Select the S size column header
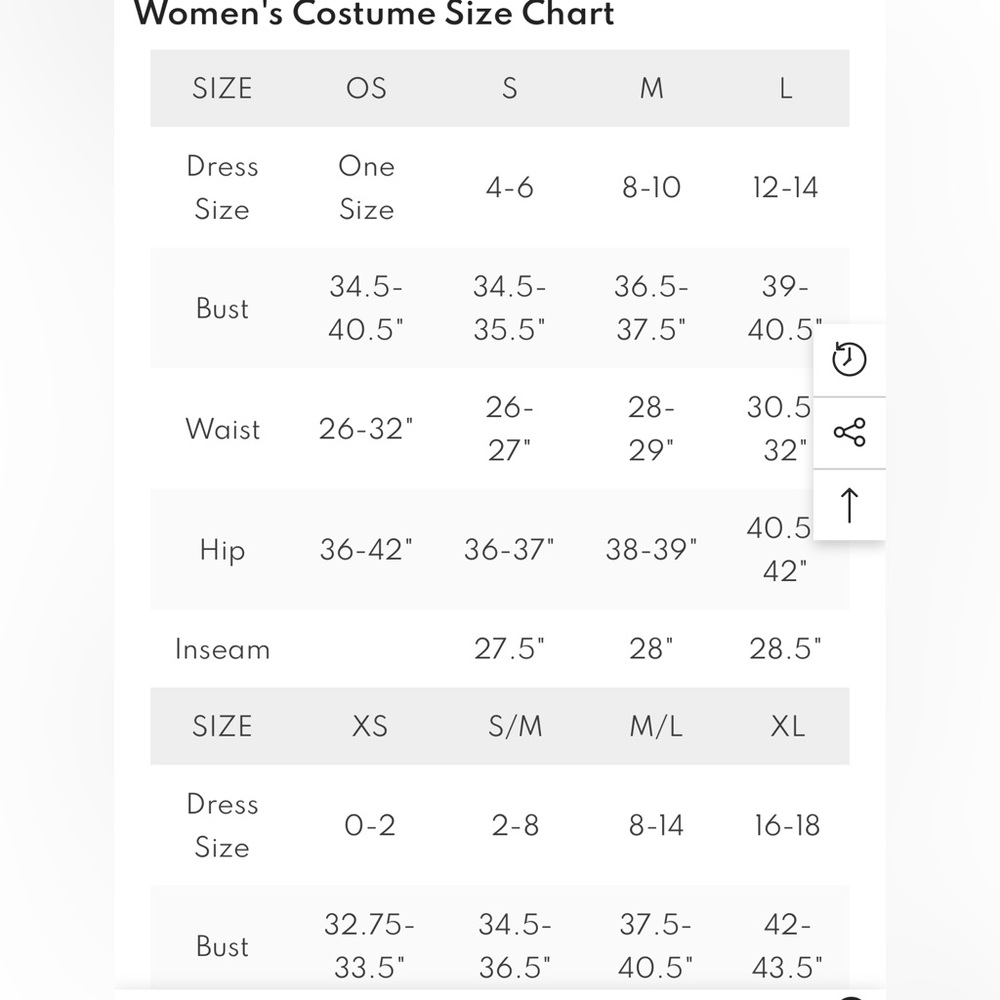The image size is (1000, 1000). click(x=510, y=88)
